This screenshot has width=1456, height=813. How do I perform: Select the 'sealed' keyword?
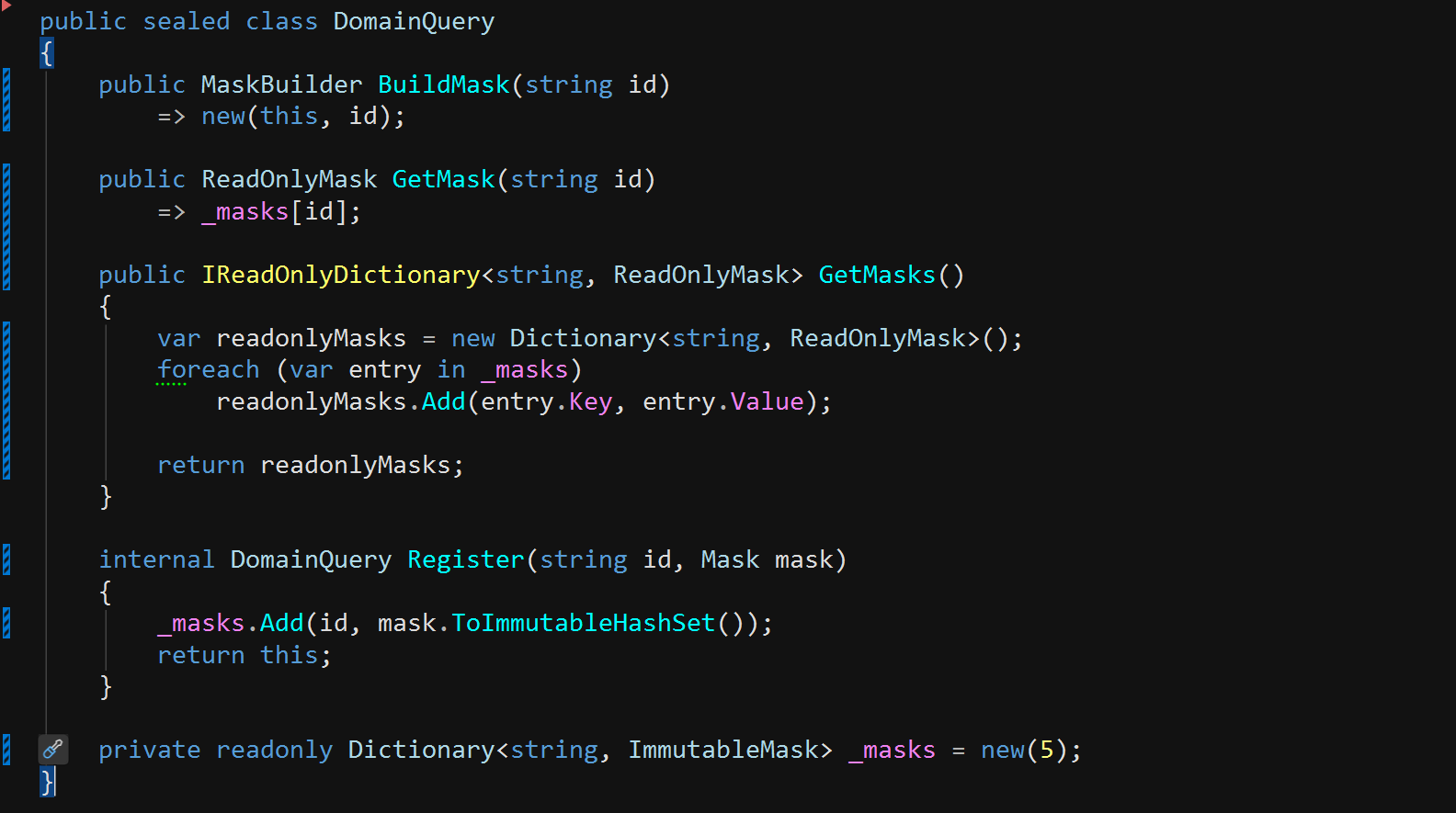click(187, 21)
